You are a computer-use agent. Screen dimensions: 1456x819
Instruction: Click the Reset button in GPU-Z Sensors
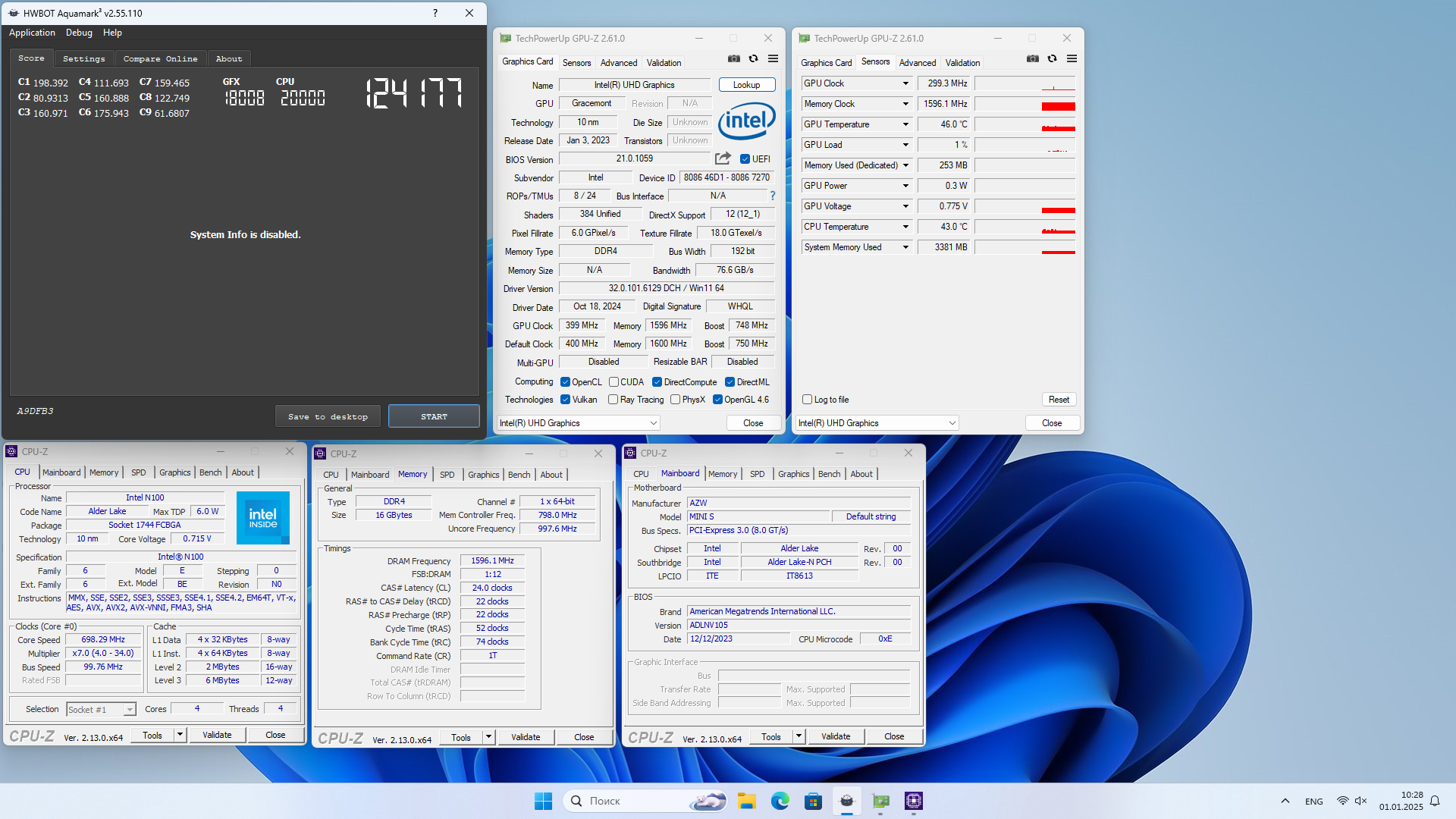pyautogui.click(x=1059, y=400)
